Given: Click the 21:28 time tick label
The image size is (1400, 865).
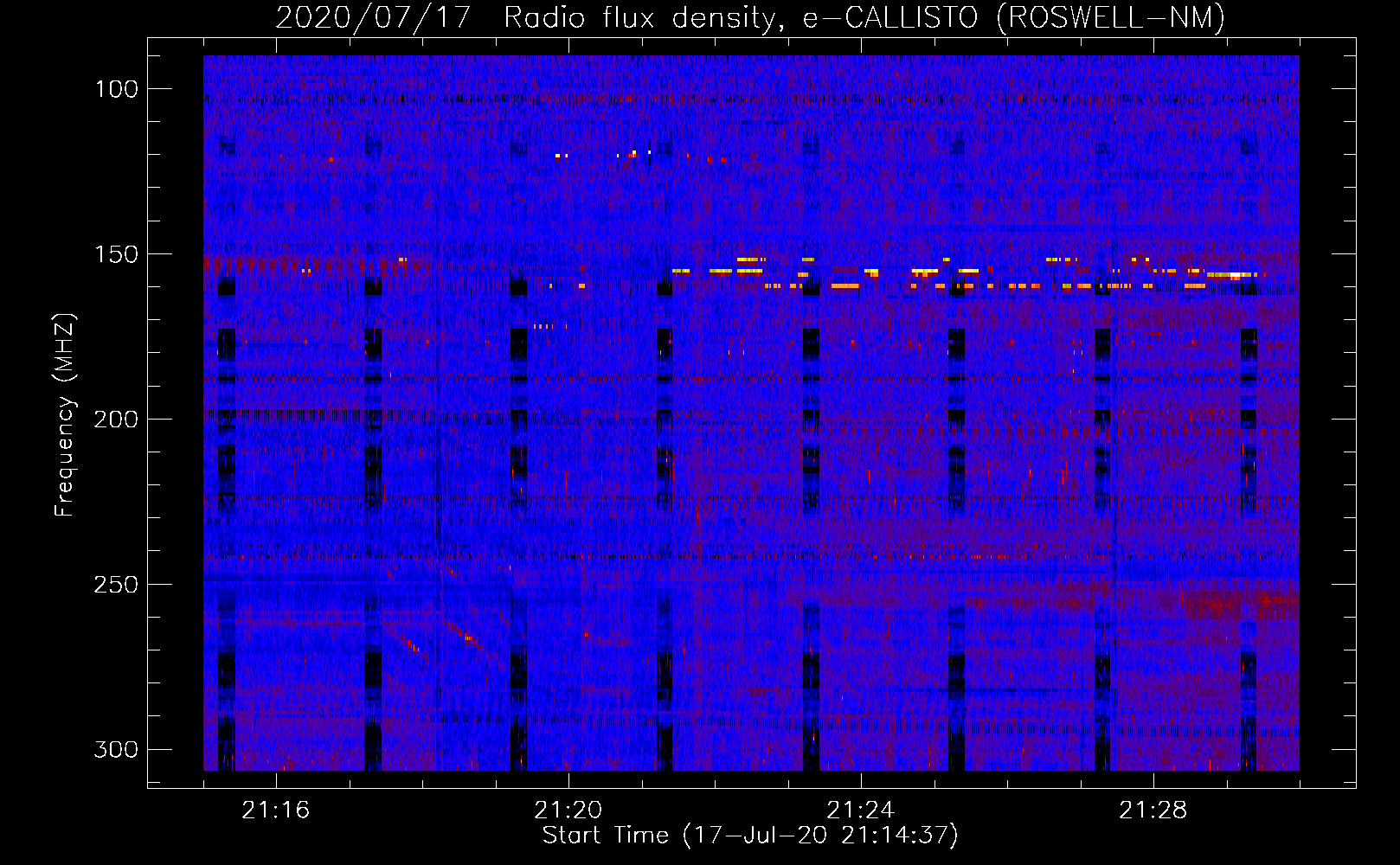Looking at the screenshot, I should pos(1153,811).
